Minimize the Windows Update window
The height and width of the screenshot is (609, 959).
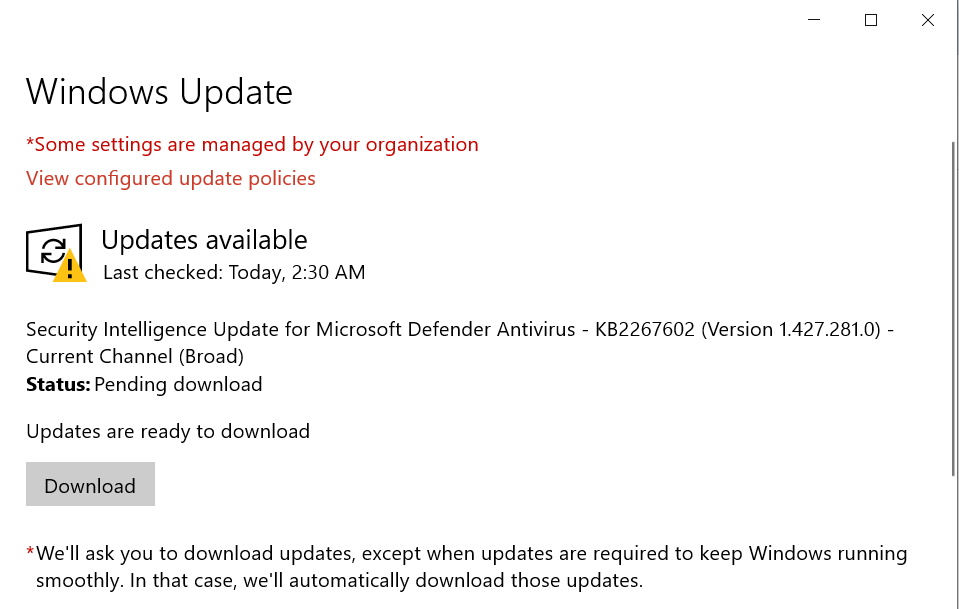[814, 20]
